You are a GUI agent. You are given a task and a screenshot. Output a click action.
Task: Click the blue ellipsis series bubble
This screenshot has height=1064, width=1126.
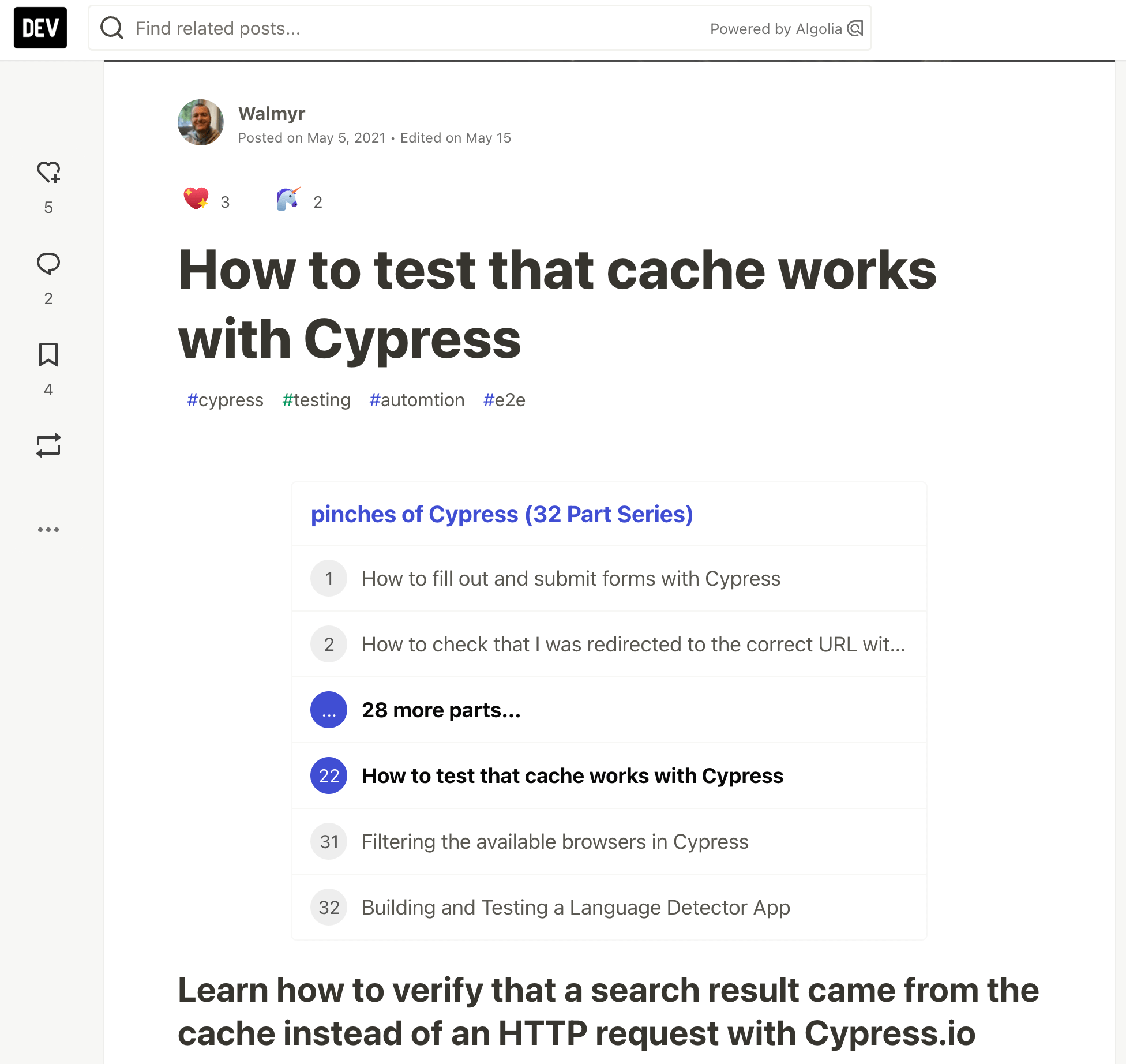329,710
